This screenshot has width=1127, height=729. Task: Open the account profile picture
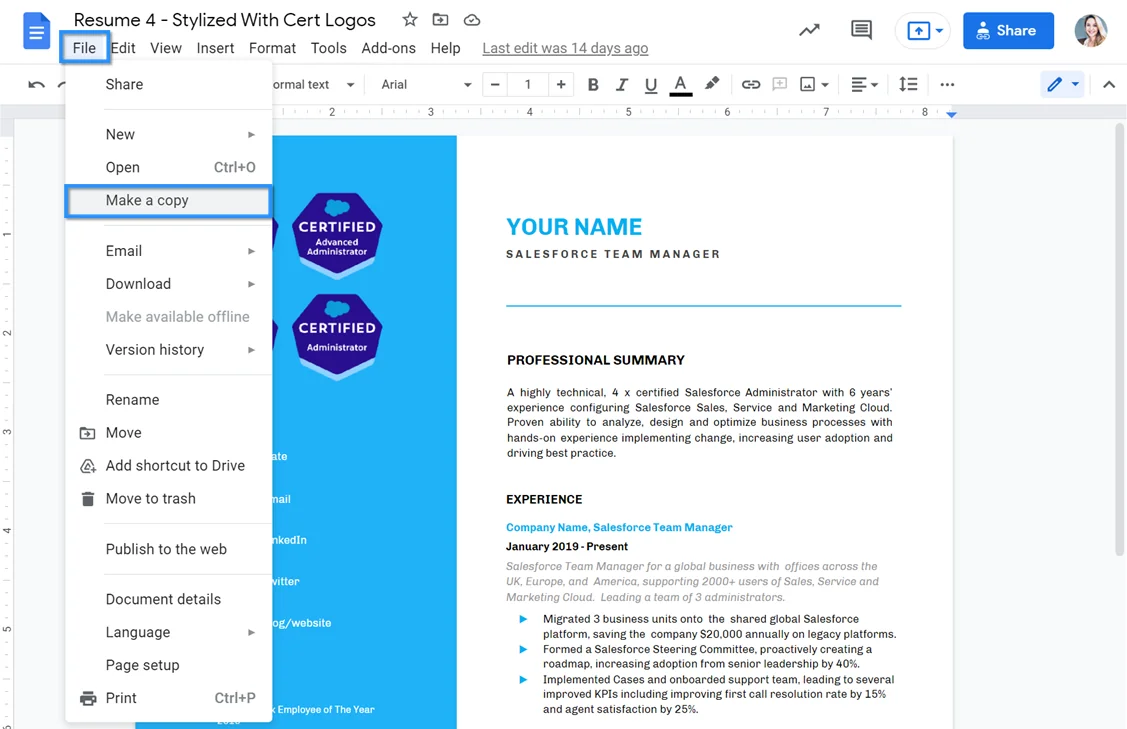[1090, 30]
